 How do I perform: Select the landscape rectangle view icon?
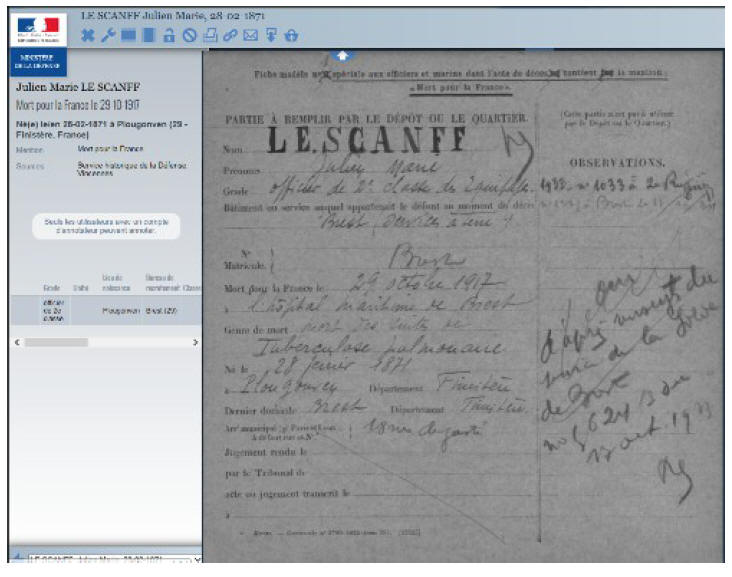128,36
